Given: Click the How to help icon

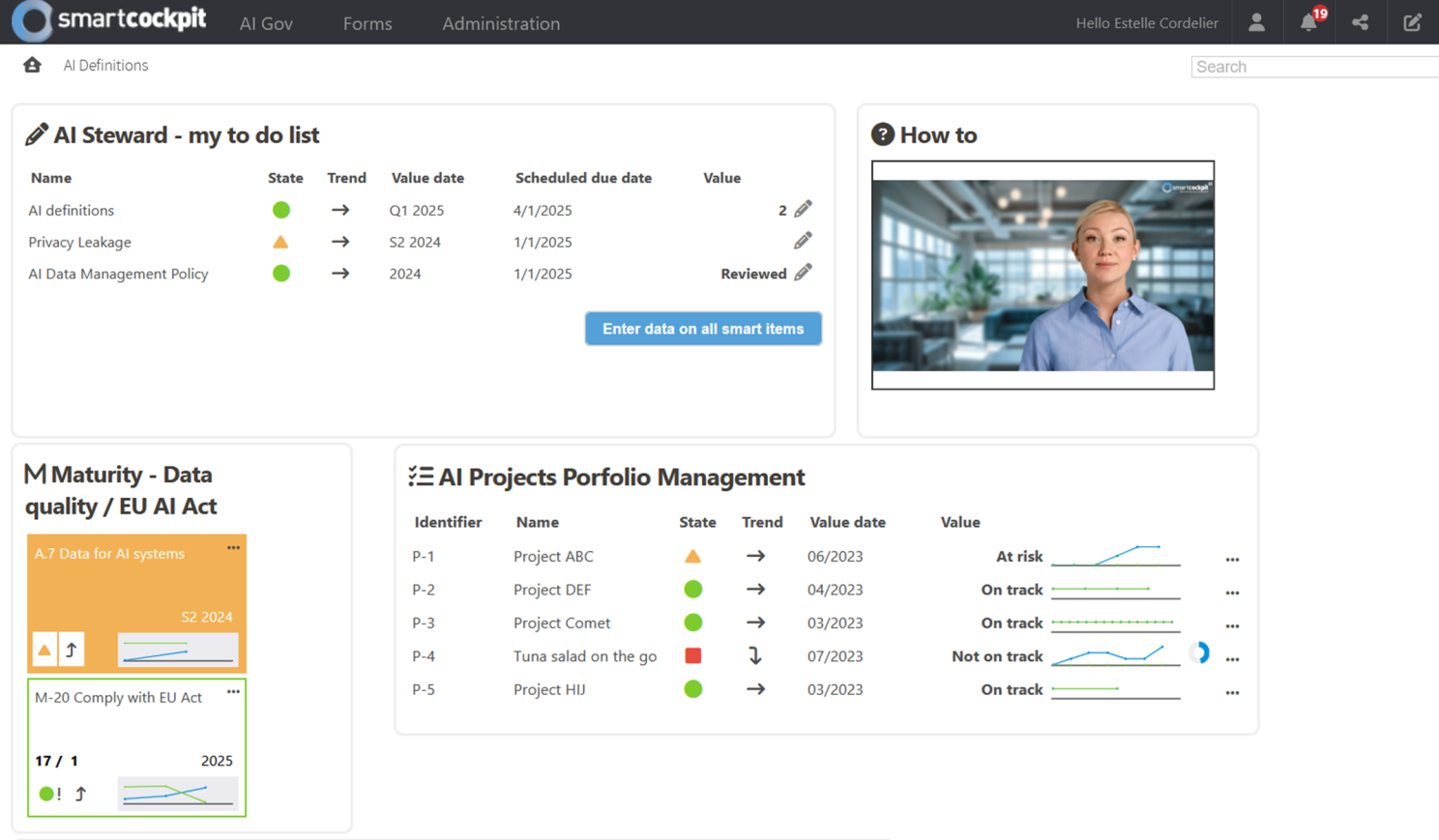Looking at the screenshot, I should tap(882, 134).
